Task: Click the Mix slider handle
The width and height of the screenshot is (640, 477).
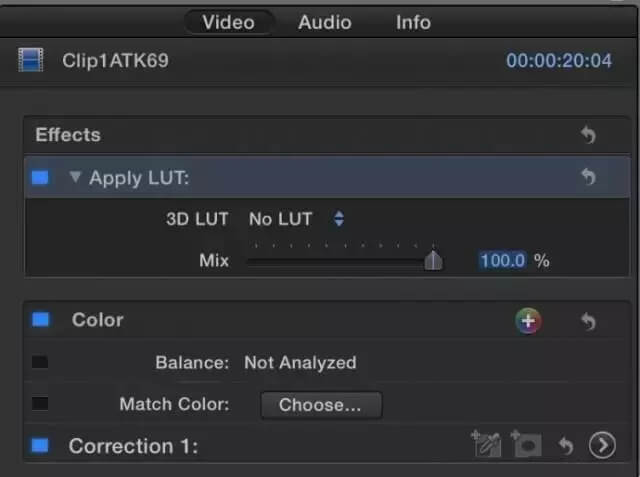Action: tap(433, 261)
